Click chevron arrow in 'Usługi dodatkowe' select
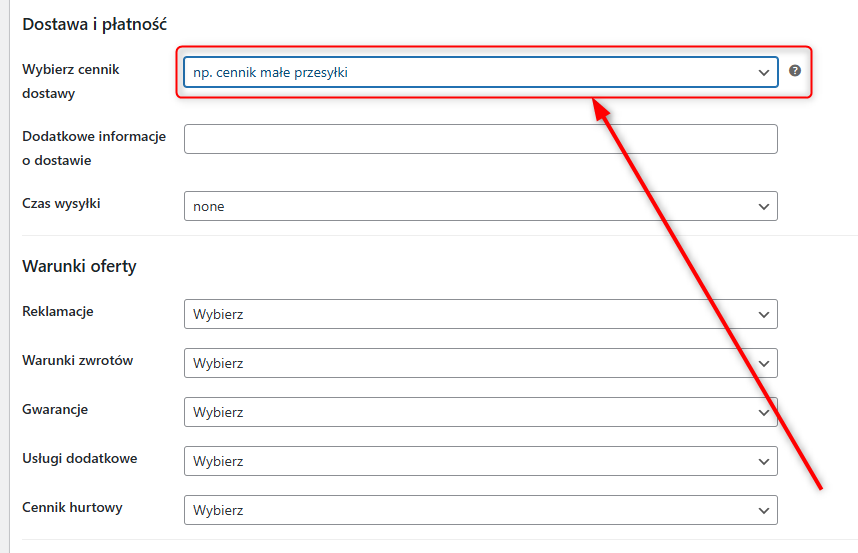This screenshot has height=553, width=858. 764,461
